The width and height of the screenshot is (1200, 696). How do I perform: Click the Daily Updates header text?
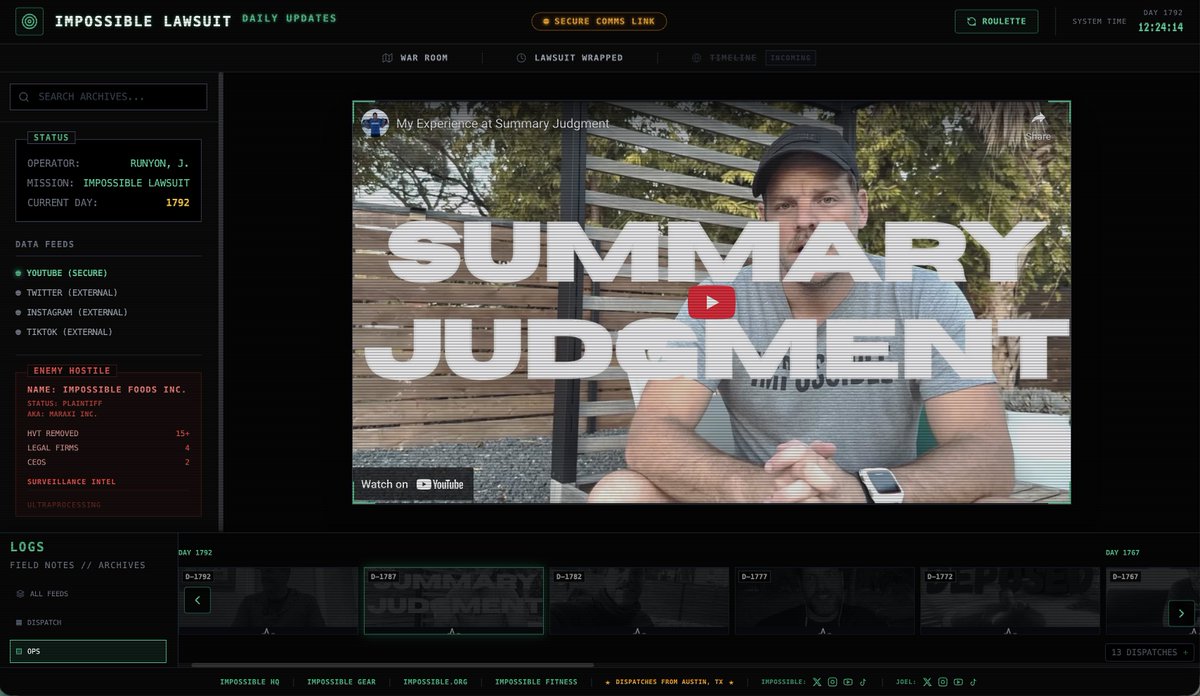tap(289, 18)
